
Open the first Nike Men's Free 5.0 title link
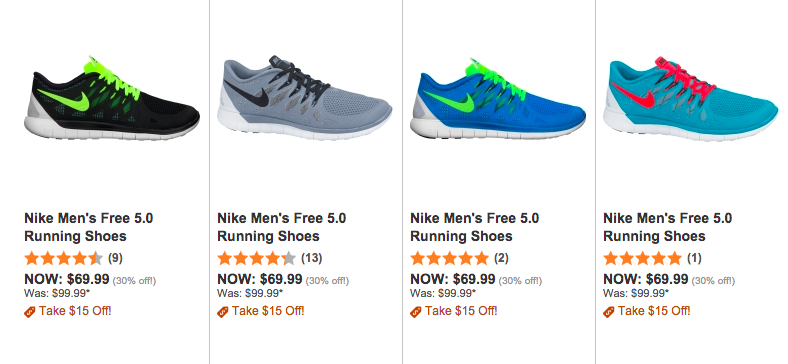click(88, 227)
